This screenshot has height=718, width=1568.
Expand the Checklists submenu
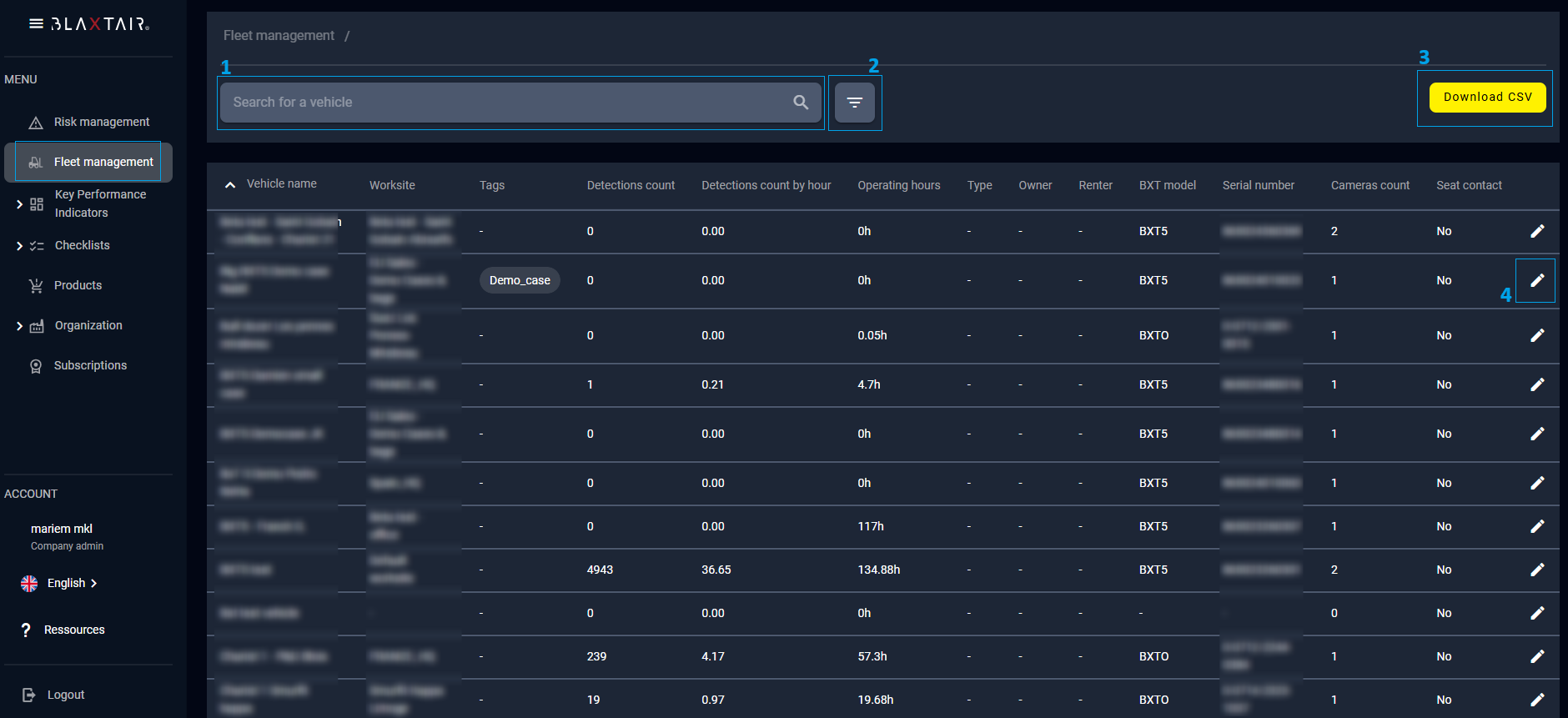pyautogui.click(x=19, y=245)
